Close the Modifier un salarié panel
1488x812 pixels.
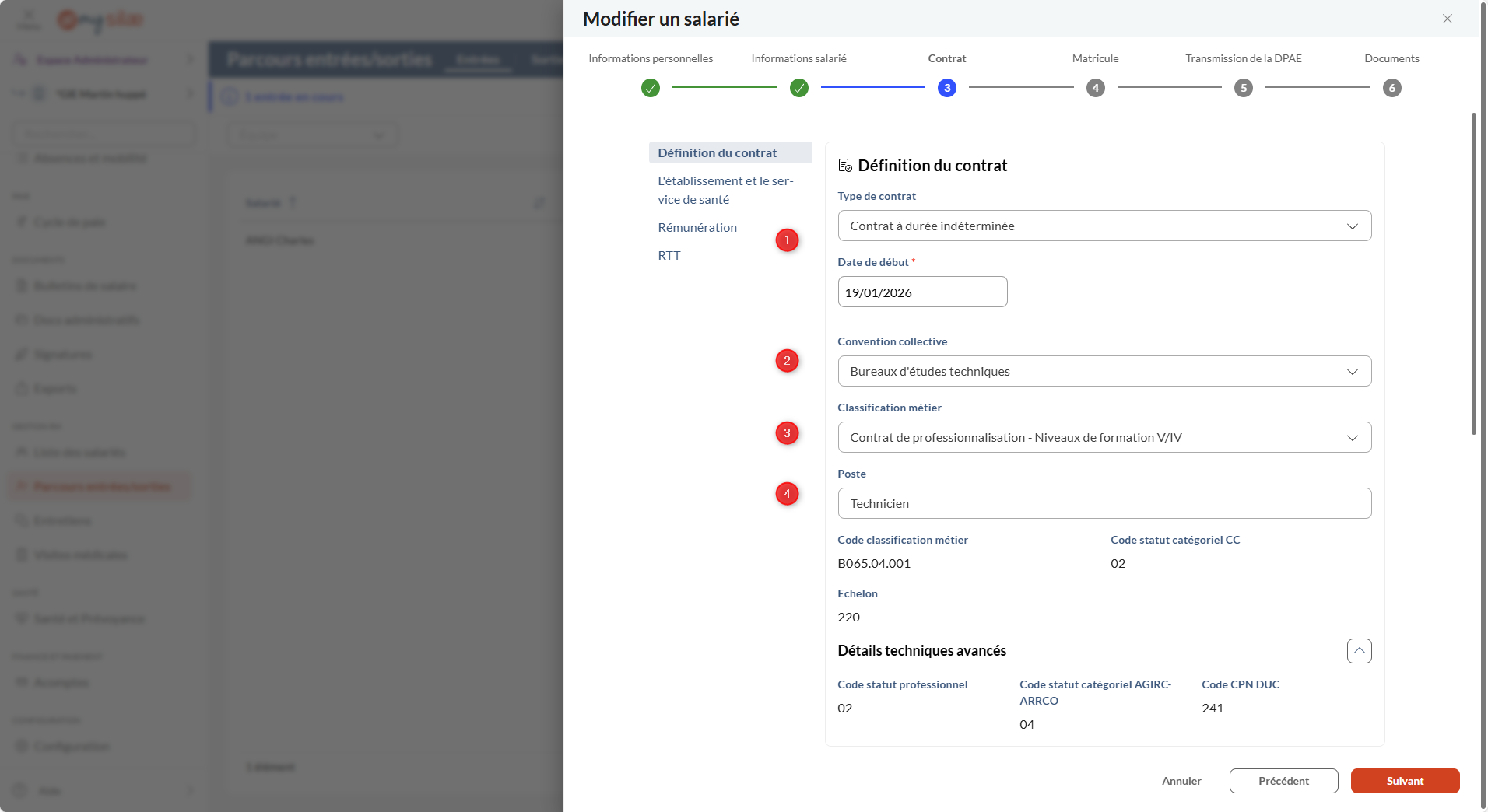pos(1447,19)
